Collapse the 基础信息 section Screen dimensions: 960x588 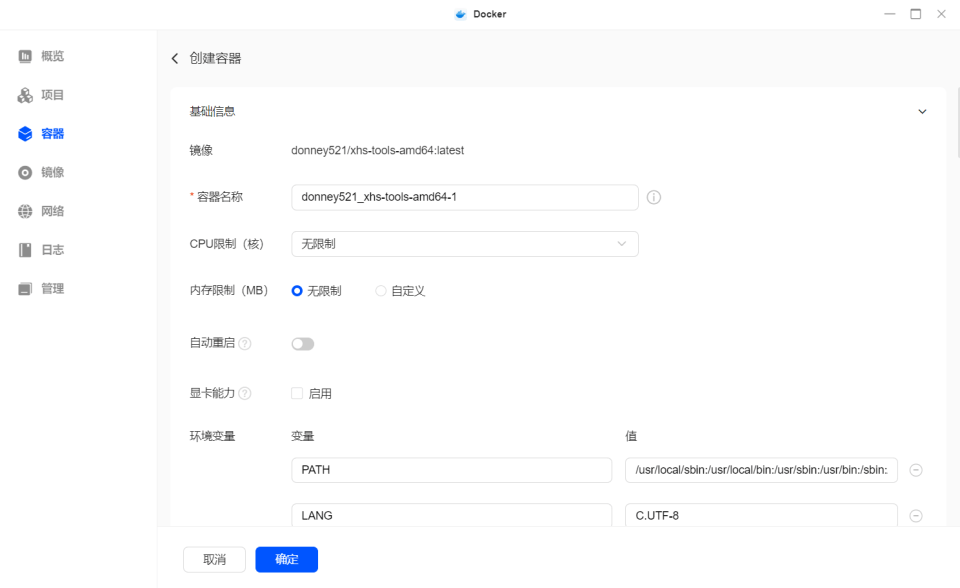[x=922, y=111]
